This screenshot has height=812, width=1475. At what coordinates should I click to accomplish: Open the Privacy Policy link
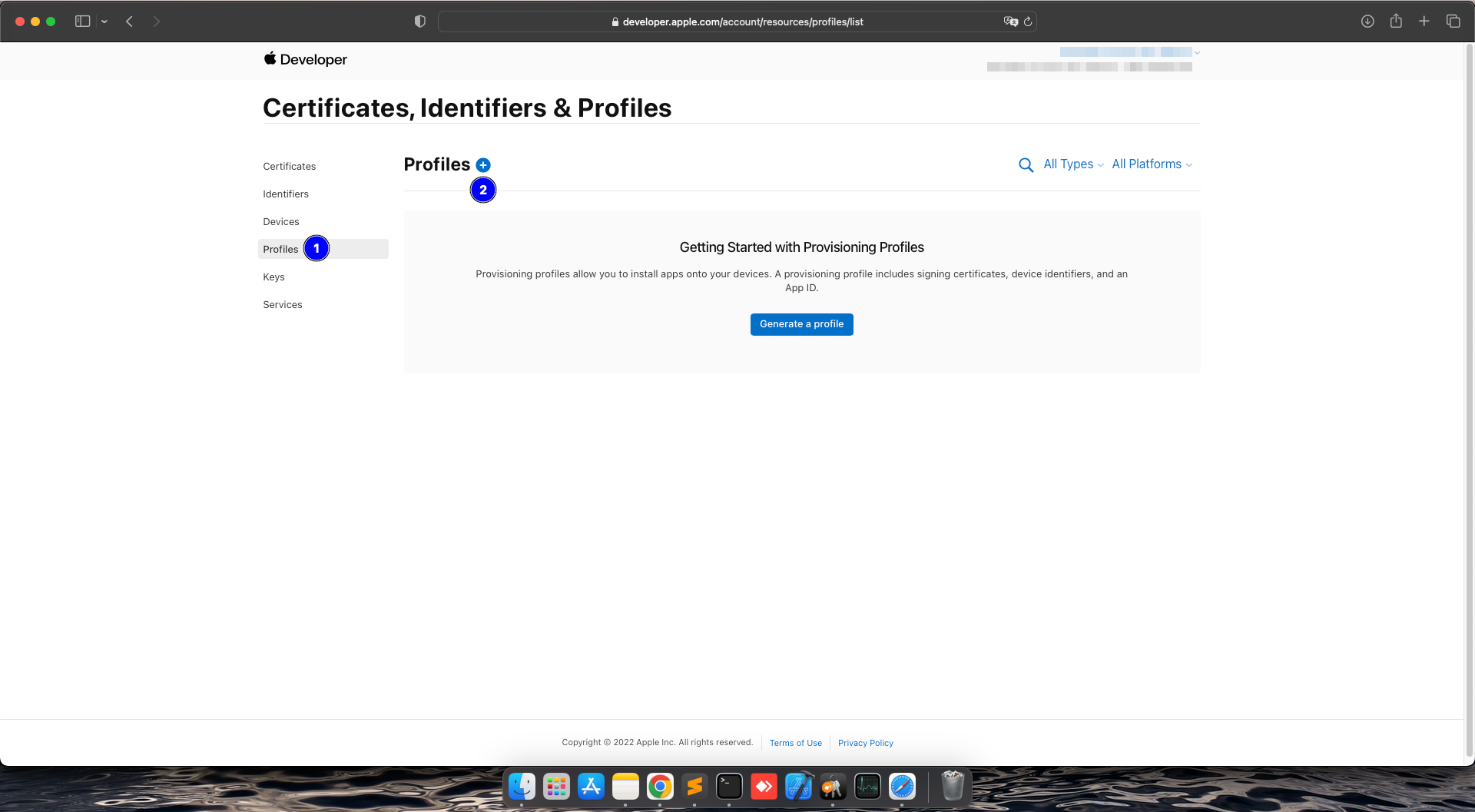pyautogui.click(x=866, y=743)
